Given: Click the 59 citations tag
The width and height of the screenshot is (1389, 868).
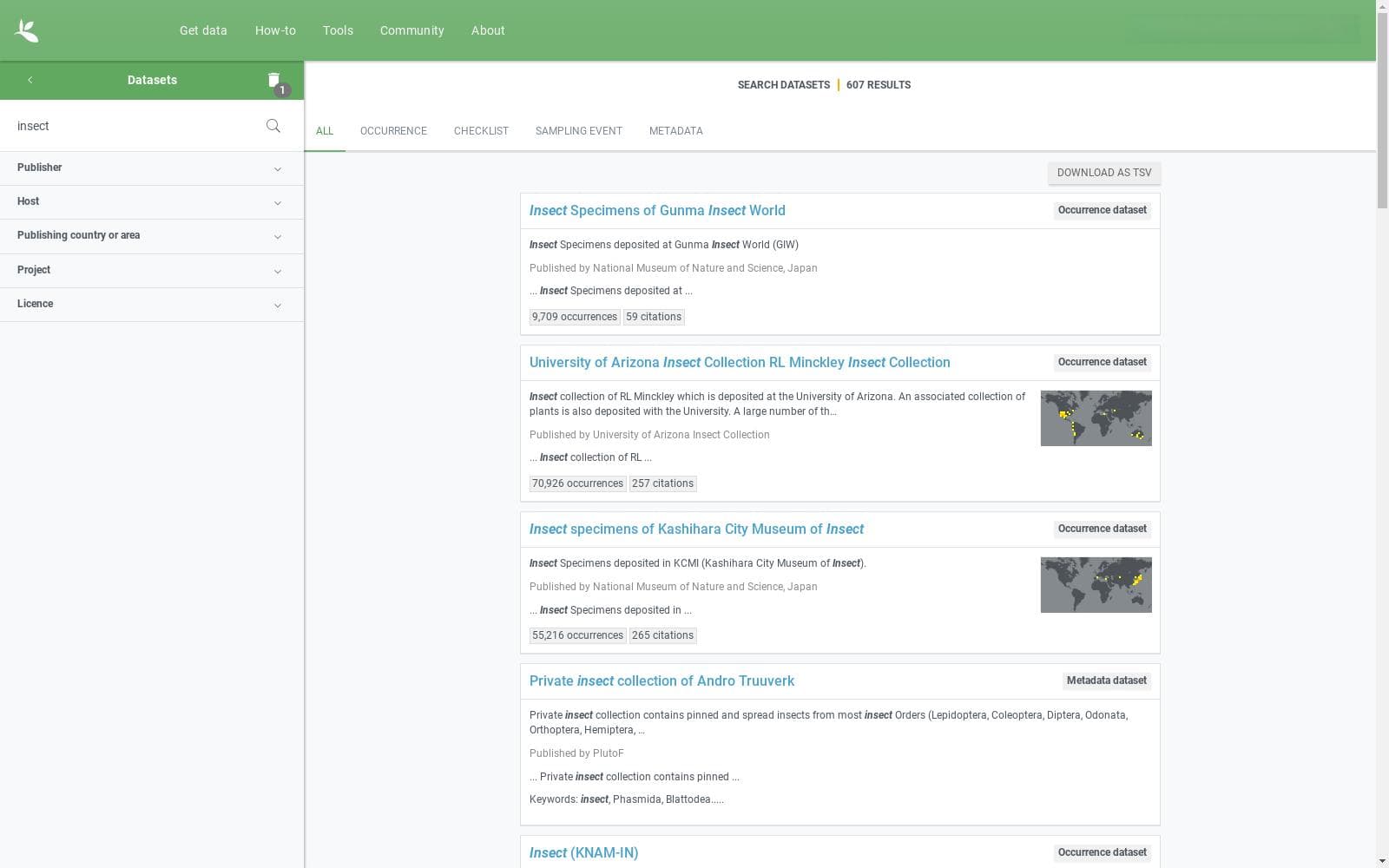Looking at the screenshot, I should 654,317.
